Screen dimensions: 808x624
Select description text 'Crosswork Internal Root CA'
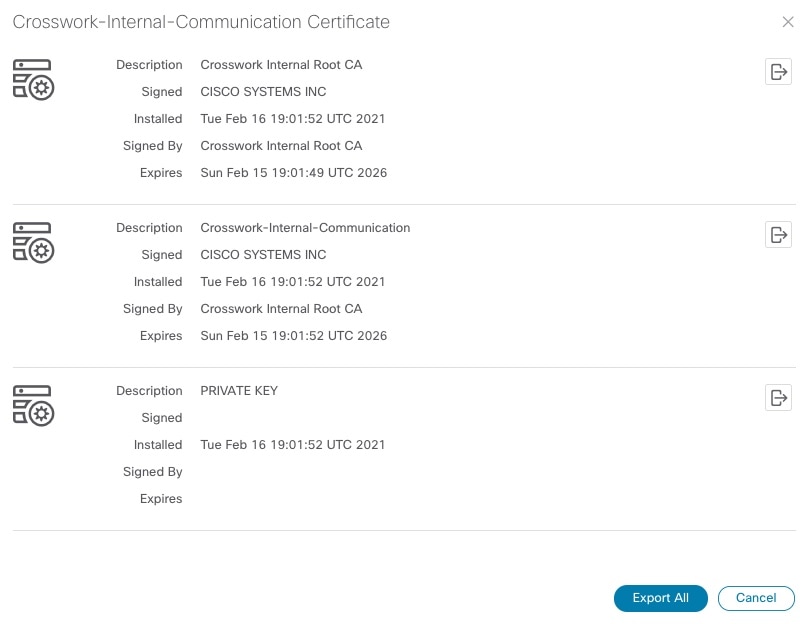[x=281, y=64]
